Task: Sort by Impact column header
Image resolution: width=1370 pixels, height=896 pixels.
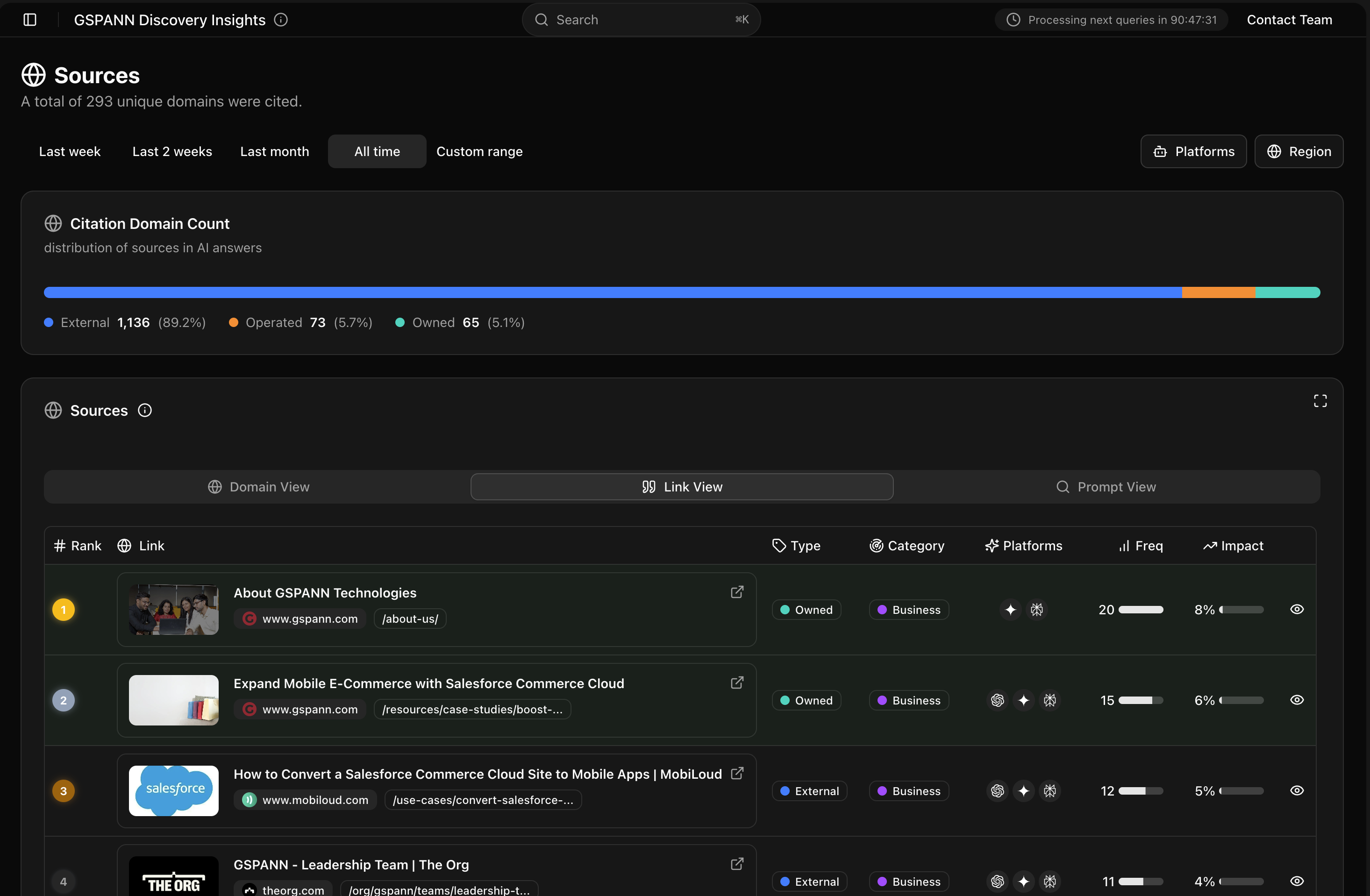Action: (1233, 546)
